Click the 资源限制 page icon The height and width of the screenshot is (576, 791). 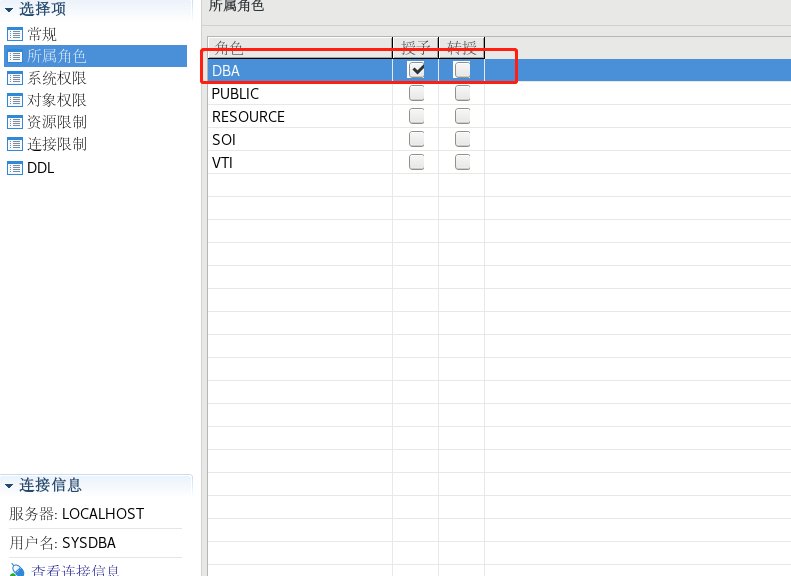pos(15,122)
